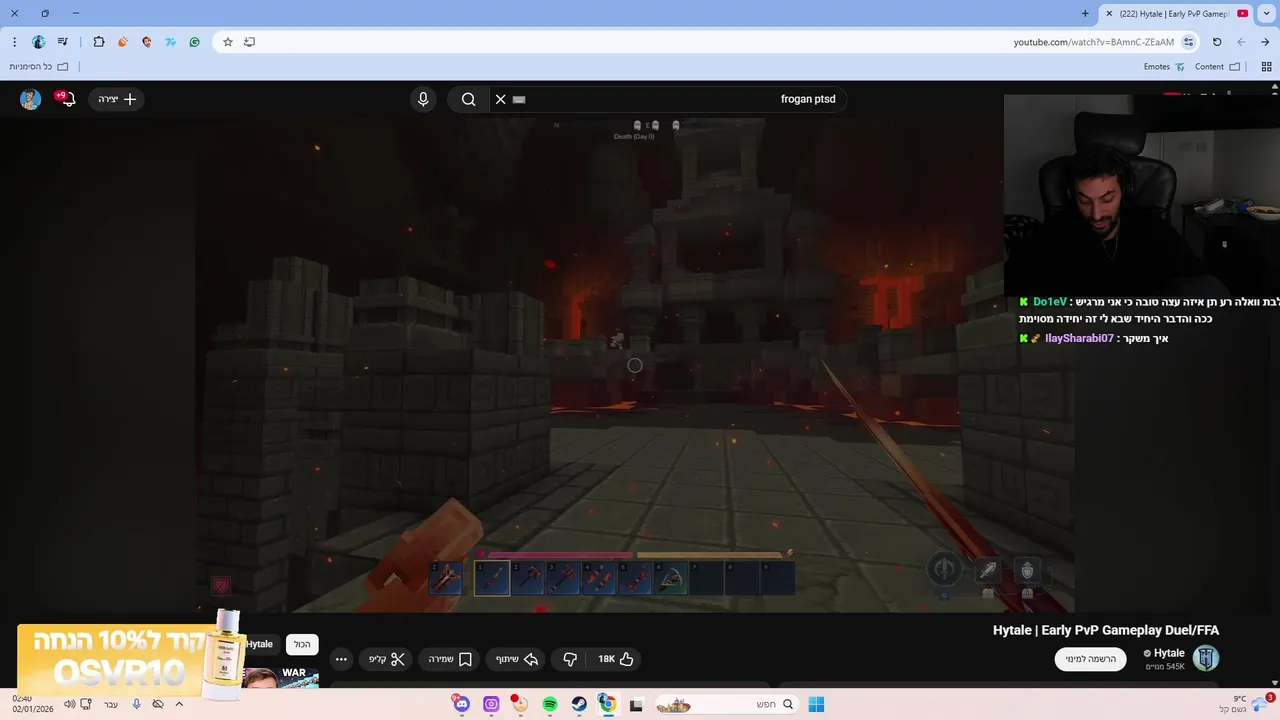Open site information icon beside the URL
Screen dimensions: 1280x720
[1189, 42]
